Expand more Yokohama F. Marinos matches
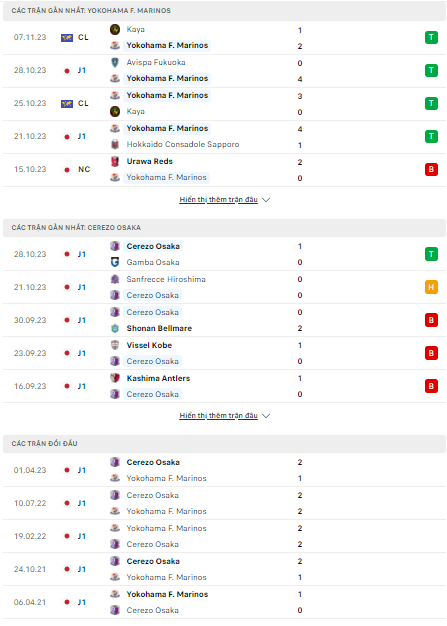 point(218,200)
